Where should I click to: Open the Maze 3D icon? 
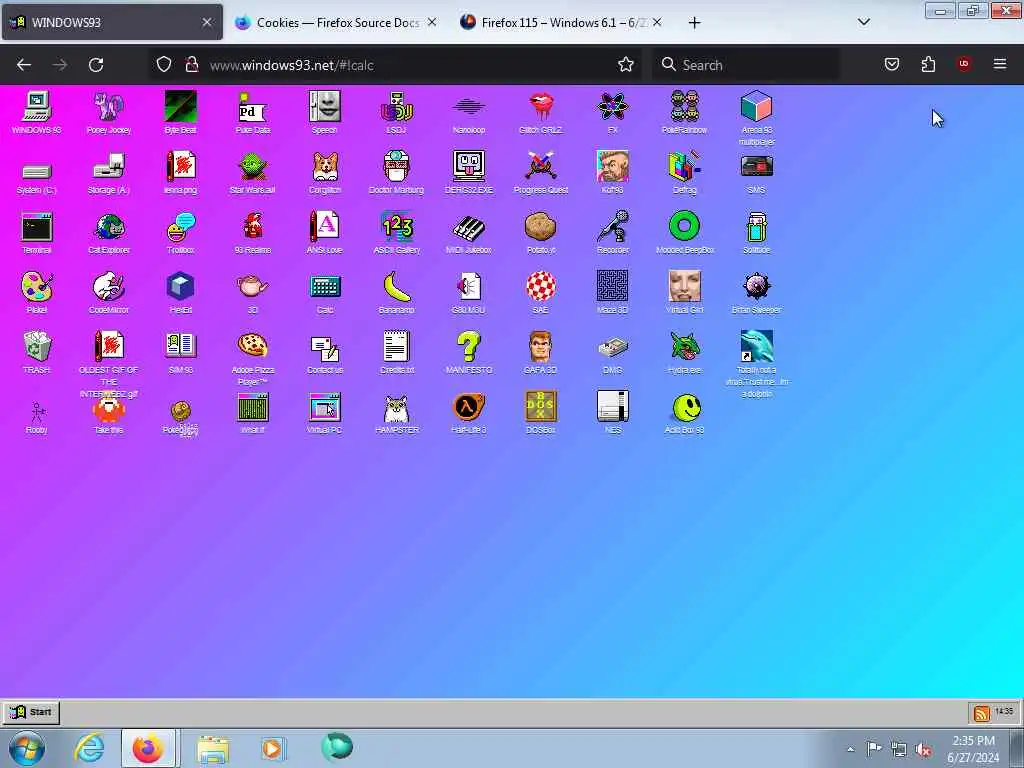(613, 287)
